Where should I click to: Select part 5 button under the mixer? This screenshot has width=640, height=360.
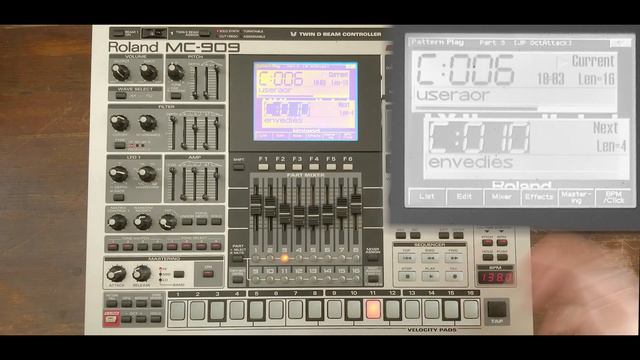pyautogui.click(x=313, y=258)
